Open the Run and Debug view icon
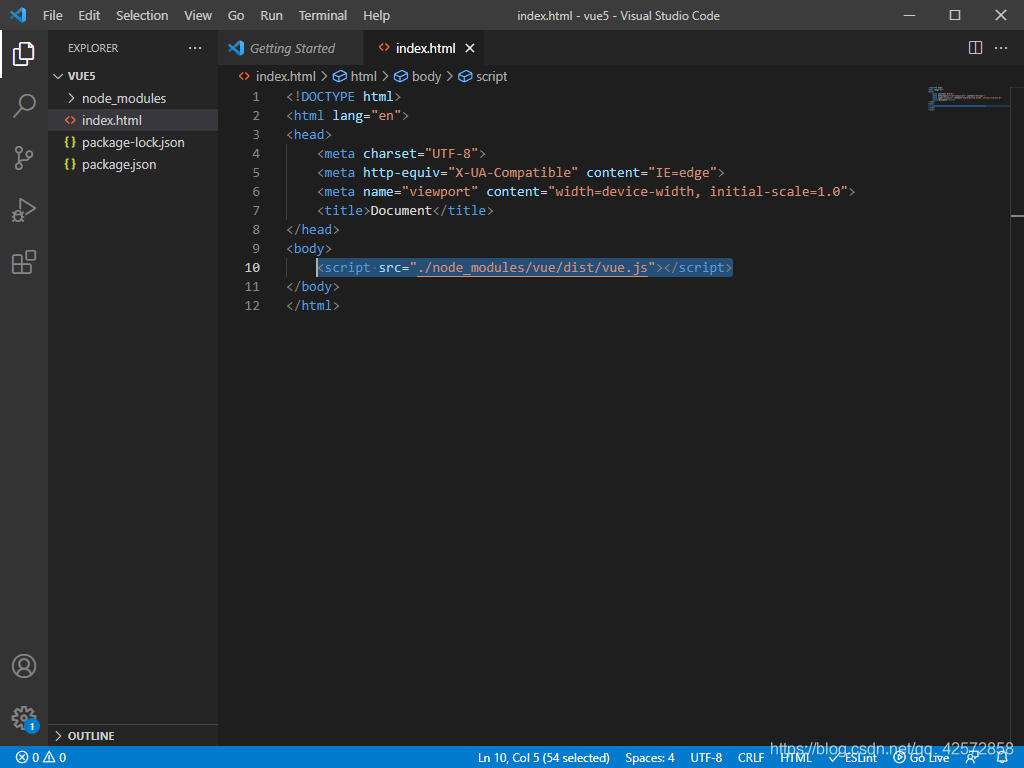The image size is (1024, 768). [x=24, y=210]
